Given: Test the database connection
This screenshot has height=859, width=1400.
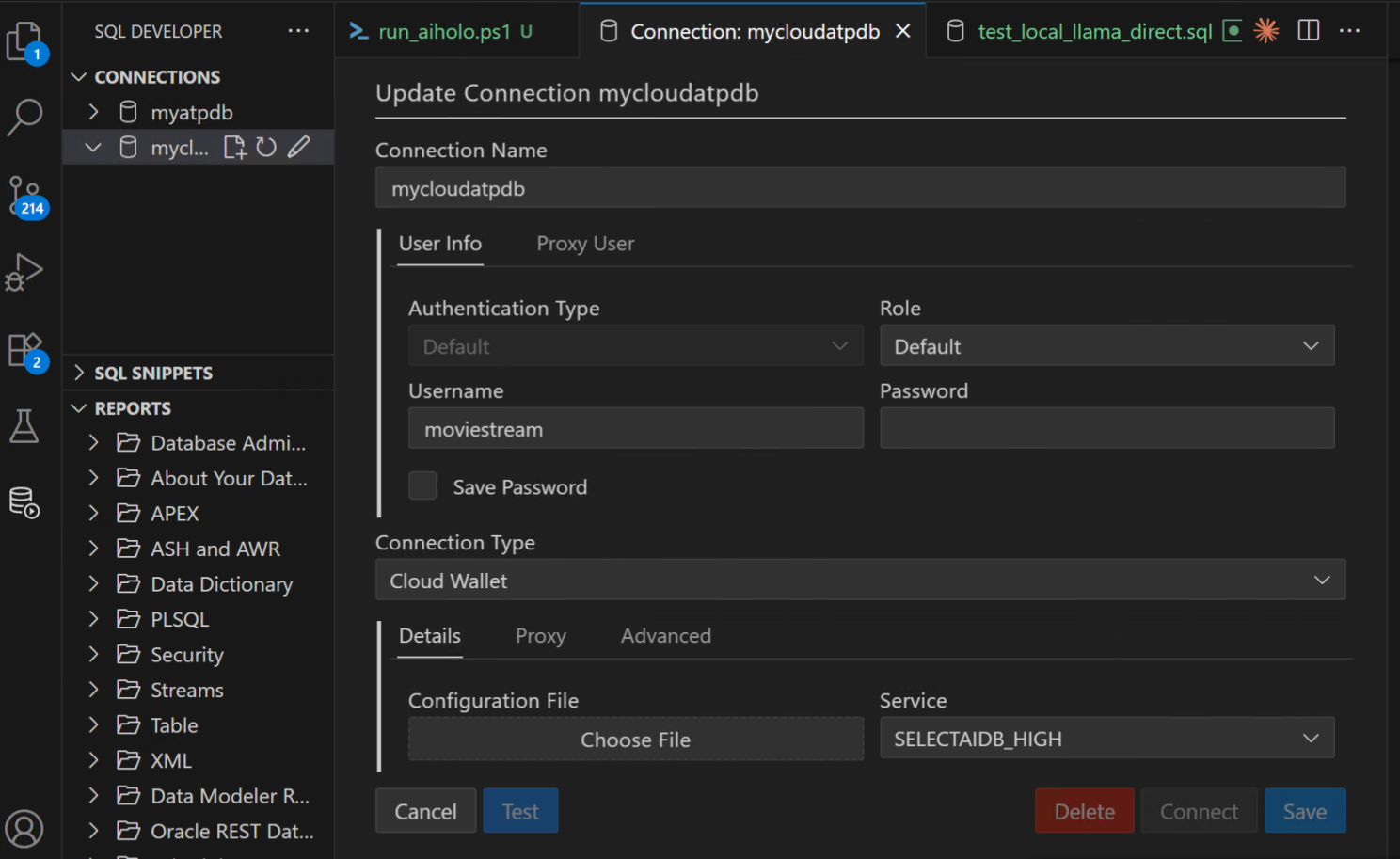Looking at the screenshot, I should [x=520, y=810].
